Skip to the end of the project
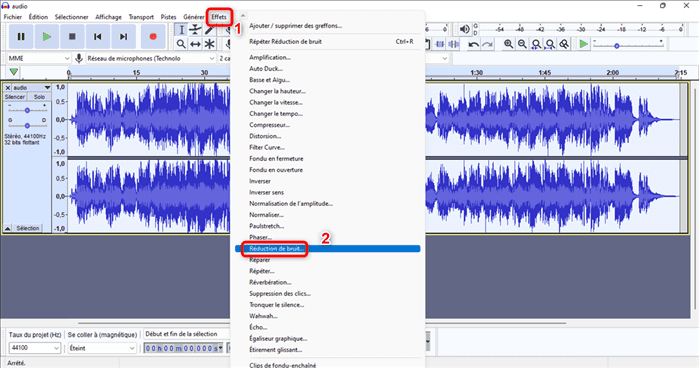This screenshot has height=368, width=699. (123, 37)
